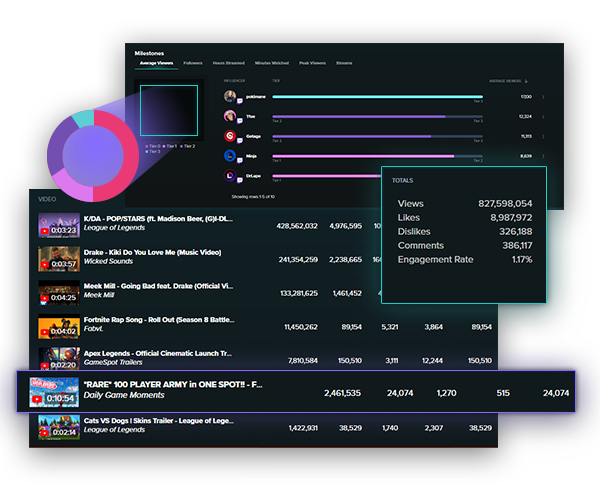Open the Fortnite Rap Song - Roll Out title
The width and height of the screenshot is (600, 500).
point(159,320)
